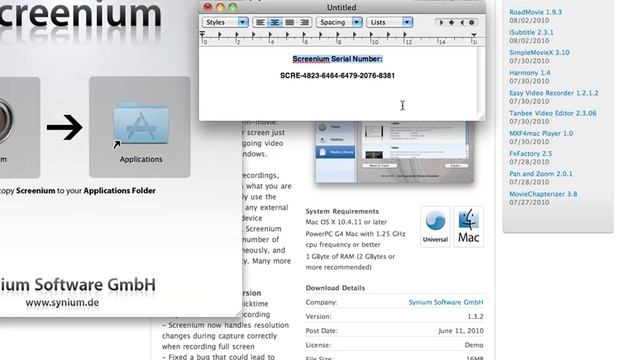Screen dimensions: 640x360
Task: Click the Mac OS X 10.4.11 or later text
Action: 346,222
